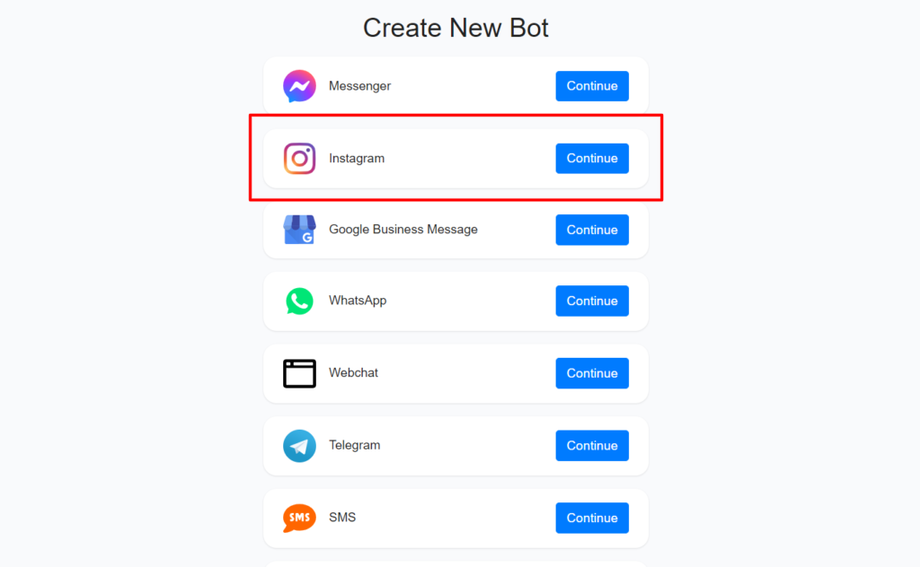This screenshot has height=567, width=920.
Task: Click the Create New Bot heading
Action: (x=456, y=28)
